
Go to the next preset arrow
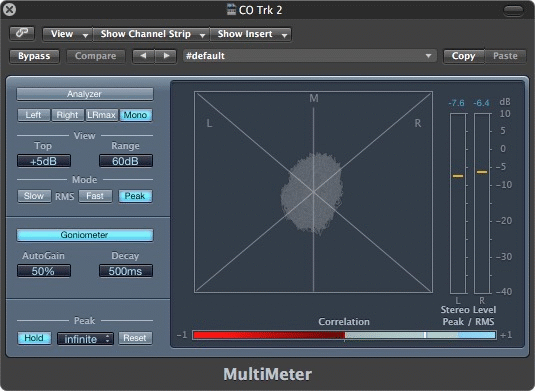tap(166, 56)
